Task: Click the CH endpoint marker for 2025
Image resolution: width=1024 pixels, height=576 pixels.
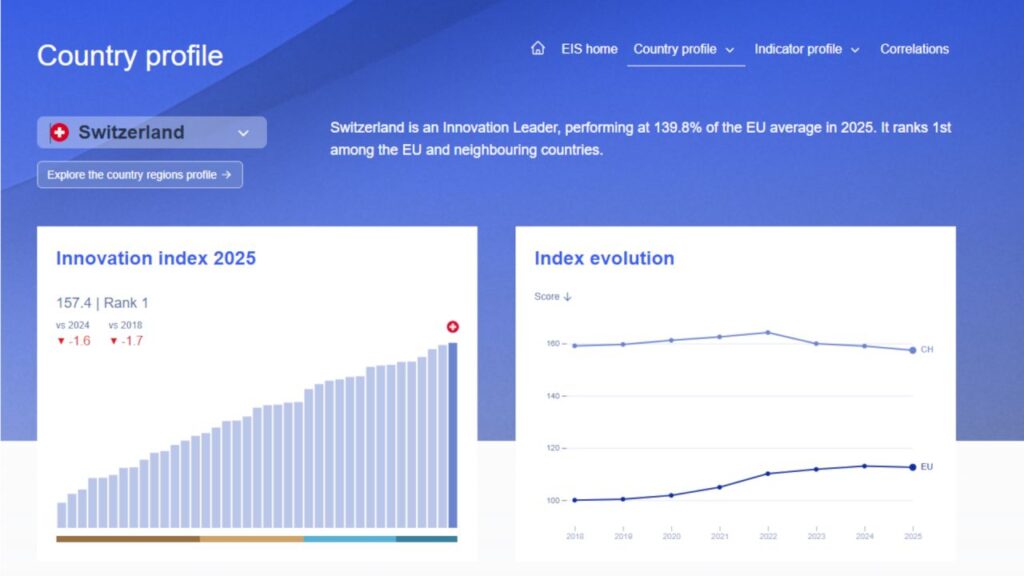Action: pos(912,350)
